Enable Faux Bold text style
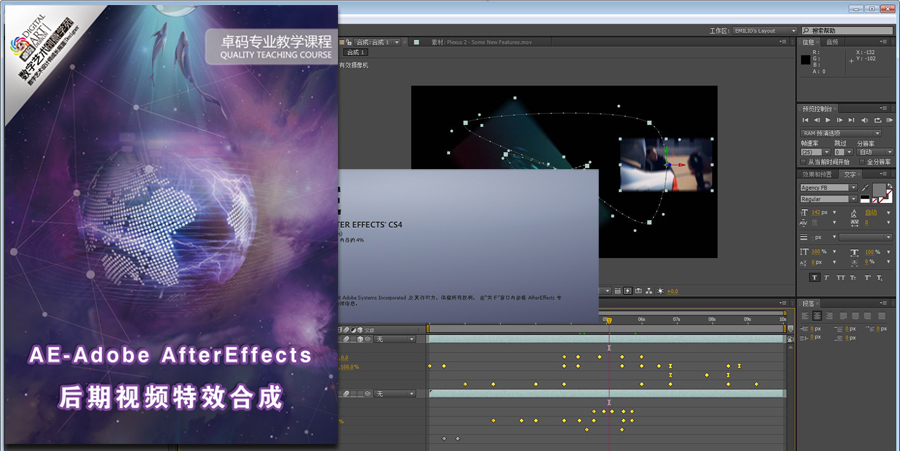 click(x=814, y=277)
